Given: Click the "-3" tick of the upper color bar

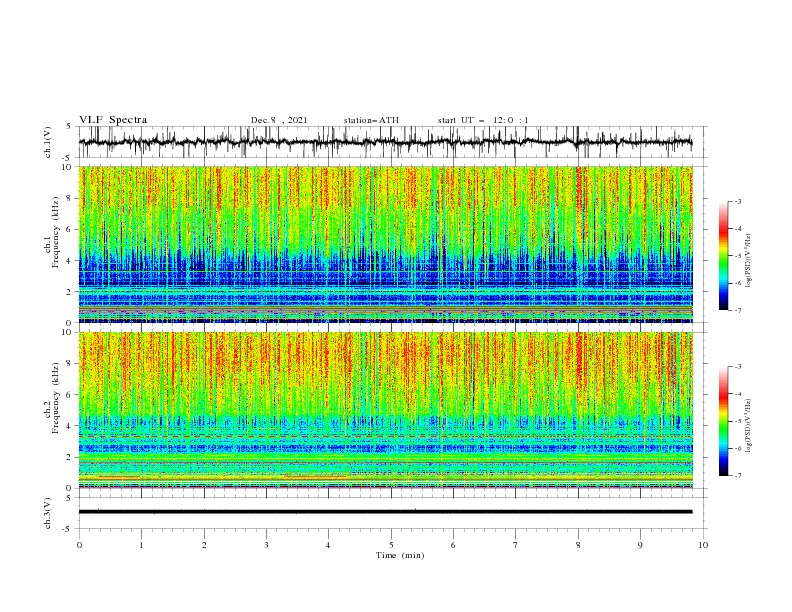Looking at the screenshot, I should pyautogui.click(x=737, y=201).
